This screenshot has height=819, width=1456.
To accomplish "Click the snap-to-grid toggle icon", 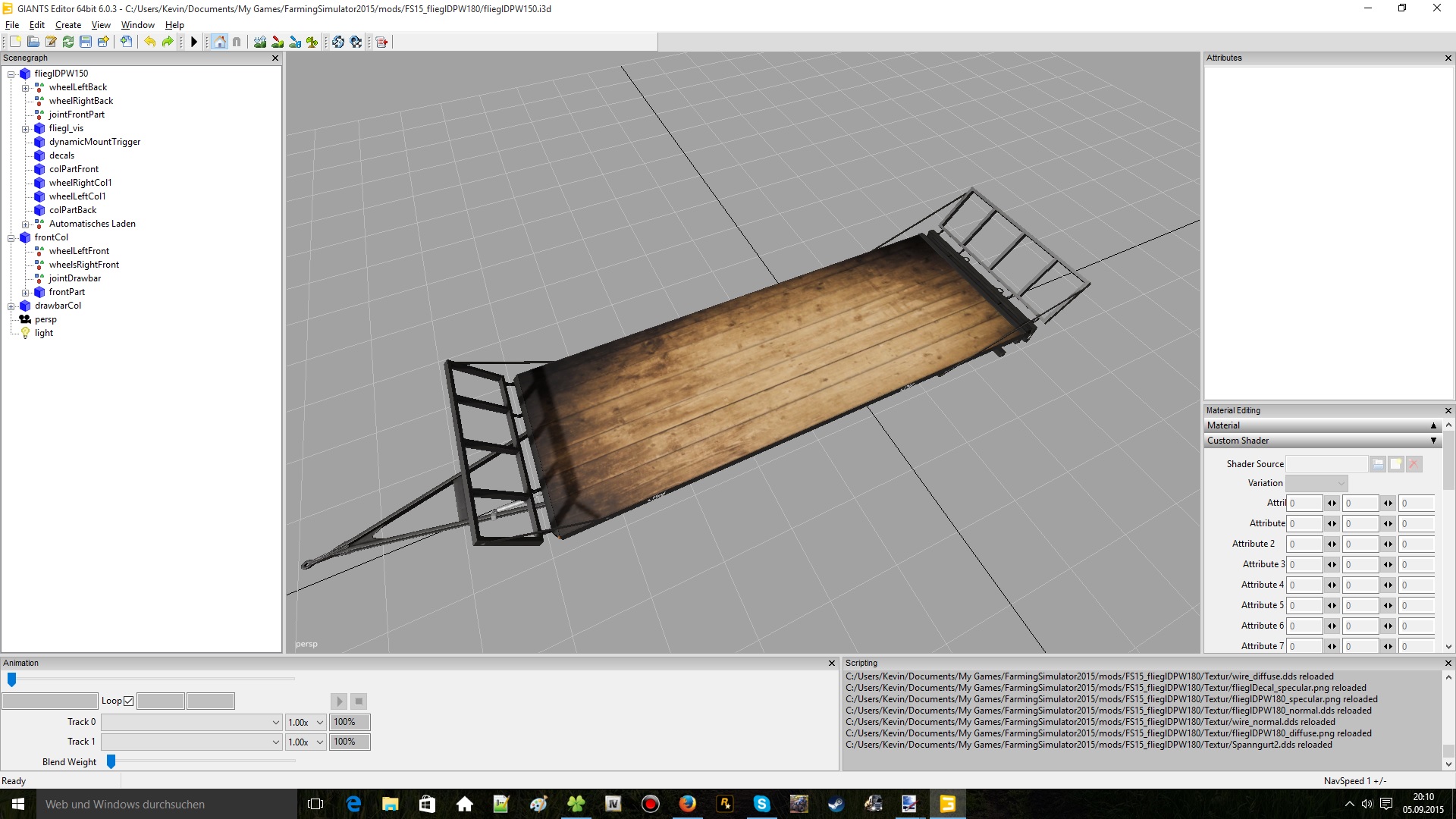I will 236,41.
